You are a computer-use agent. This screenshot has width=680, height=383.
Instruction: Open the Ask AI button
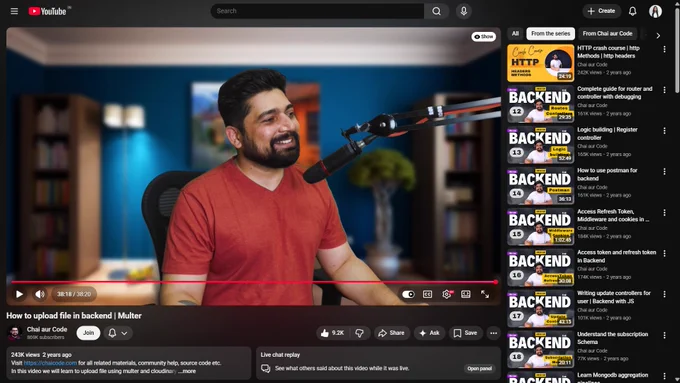point(429,333)
